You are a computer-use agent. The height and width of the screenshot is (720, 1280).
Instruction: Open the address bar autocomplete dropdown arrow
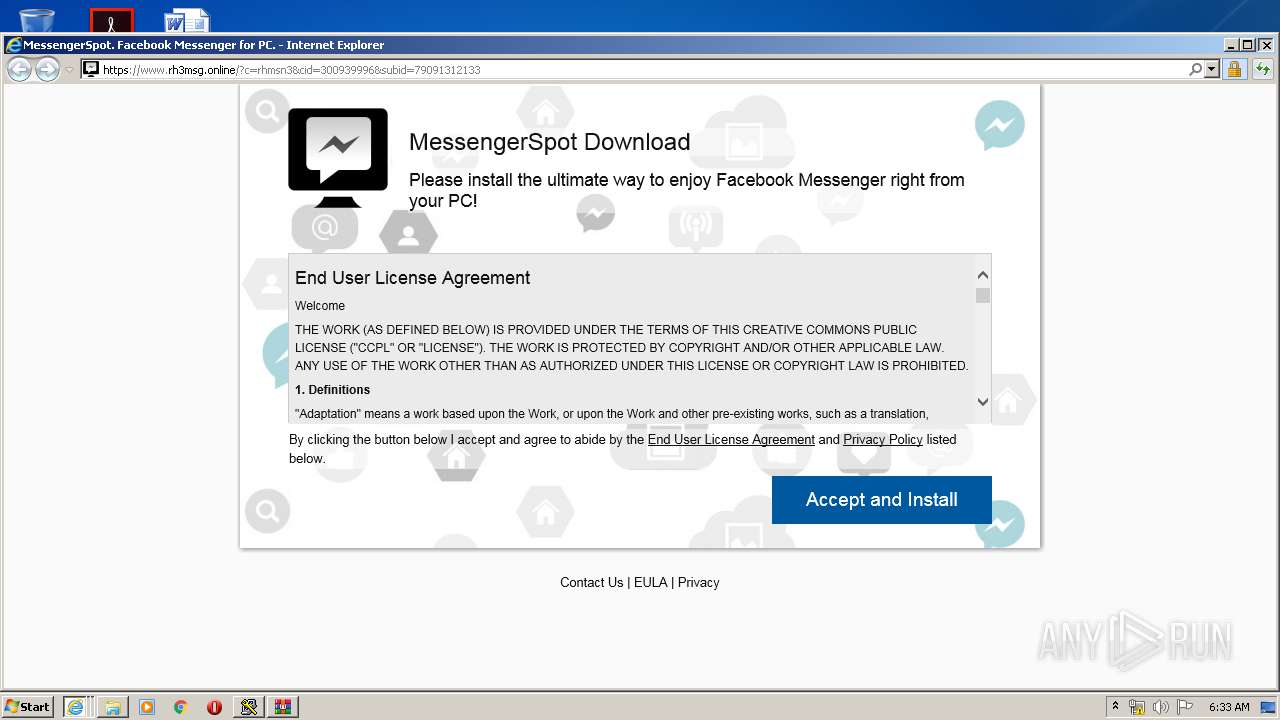[x=1212, y=70]
